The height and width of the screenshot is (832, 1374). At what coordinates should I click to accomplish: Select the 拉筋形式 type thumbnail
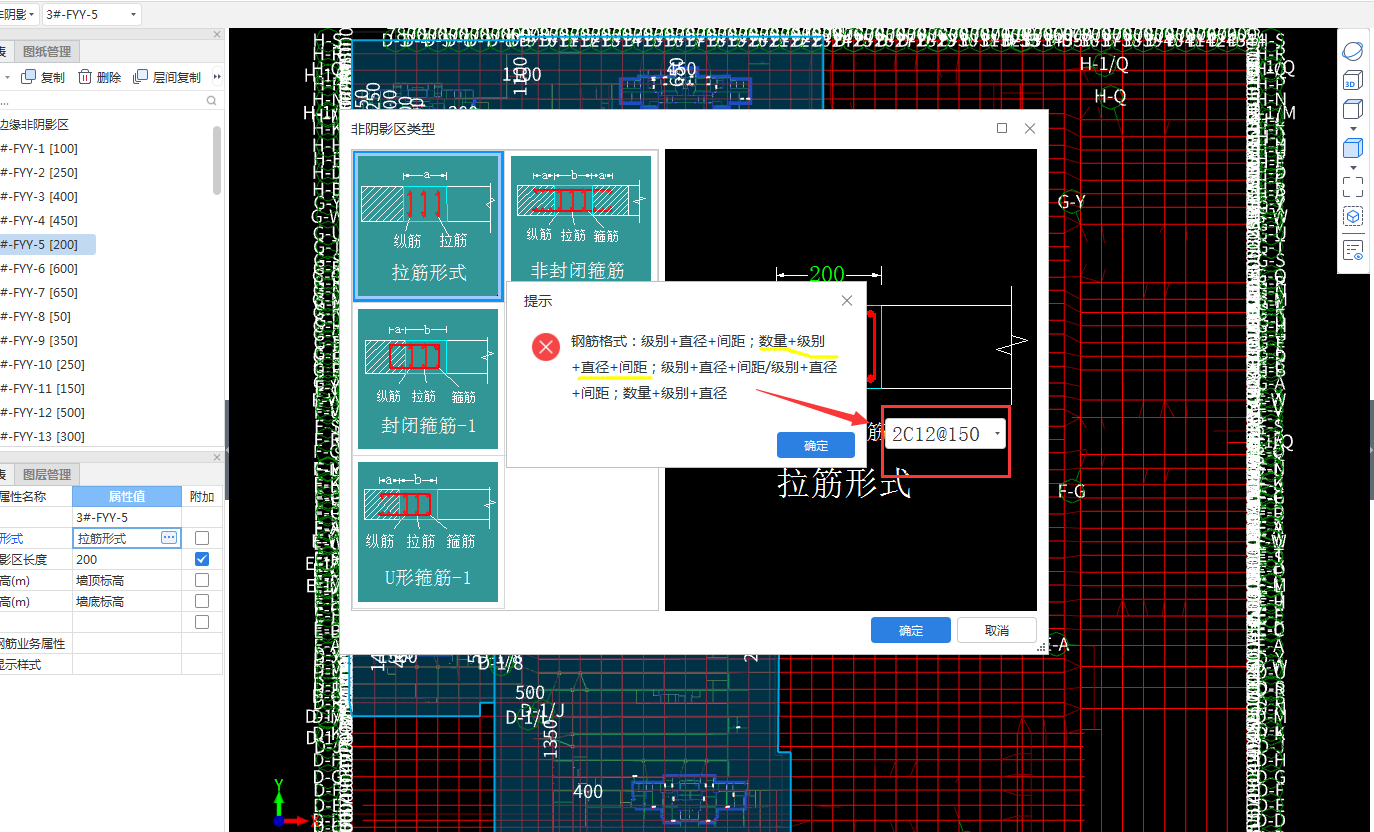click(x=428, y=227)
